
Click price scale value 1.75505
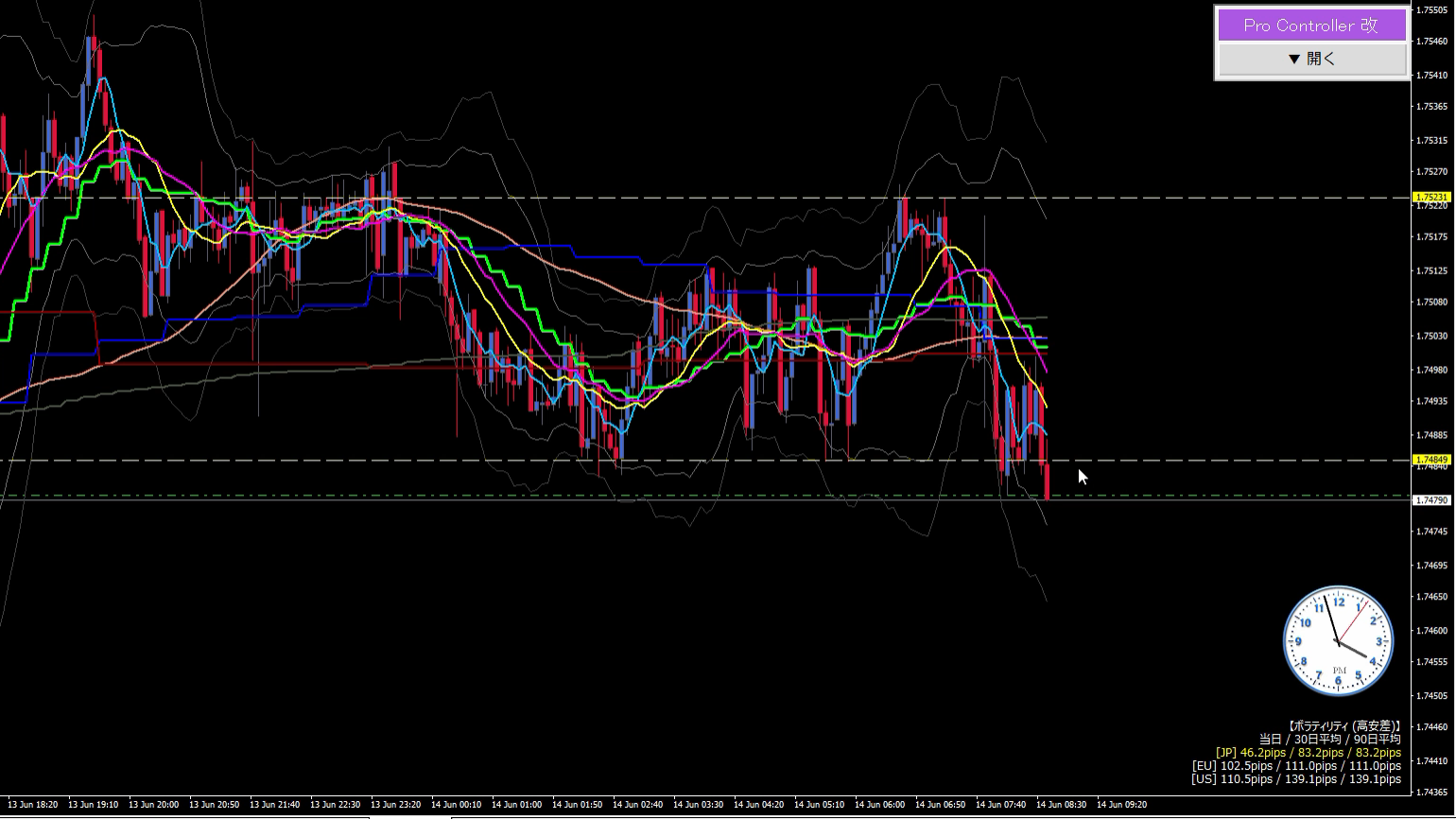tap(1433, 9)
